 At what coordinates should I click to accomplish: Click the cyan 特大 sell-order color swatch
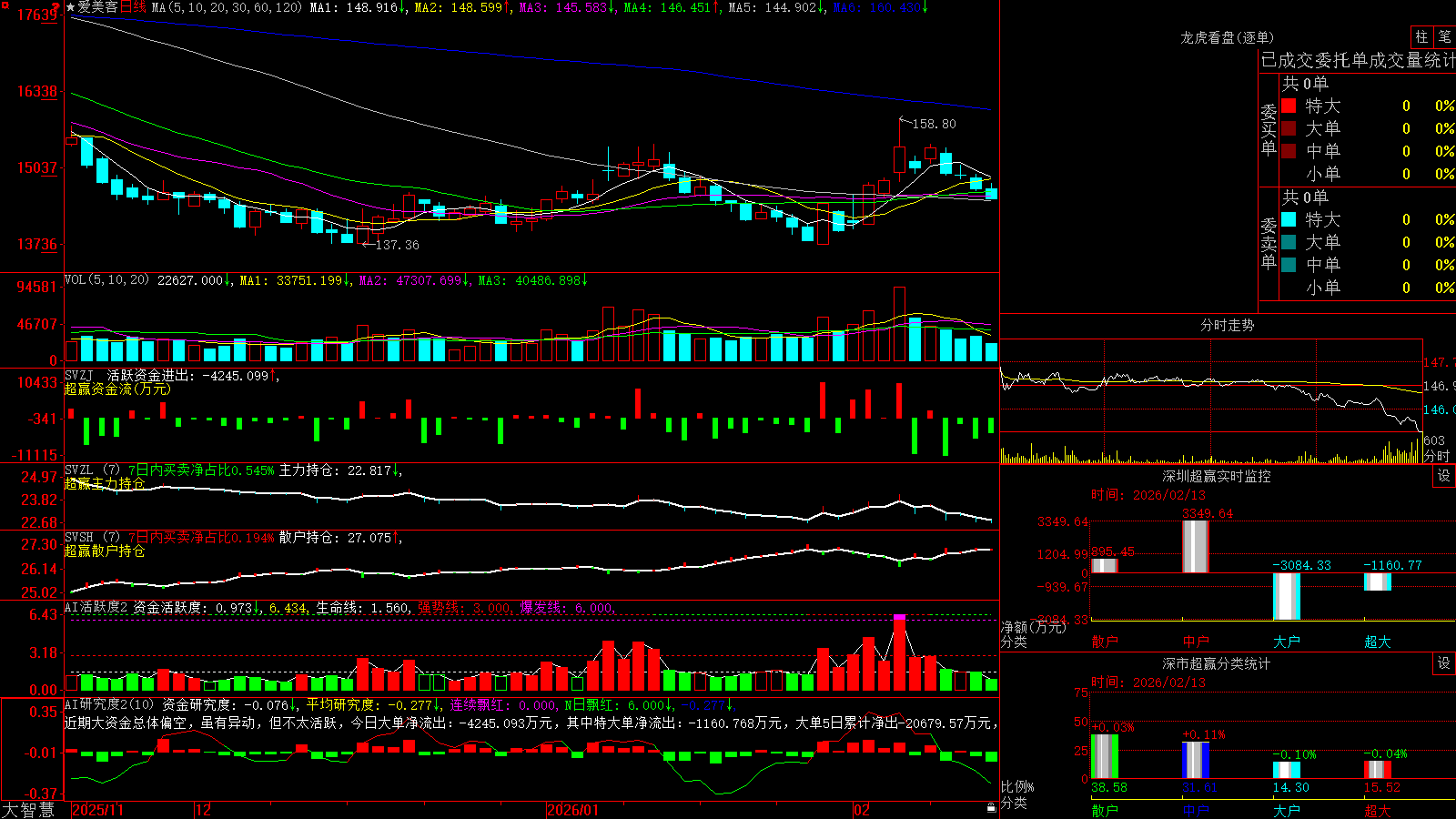[1289, 219]
